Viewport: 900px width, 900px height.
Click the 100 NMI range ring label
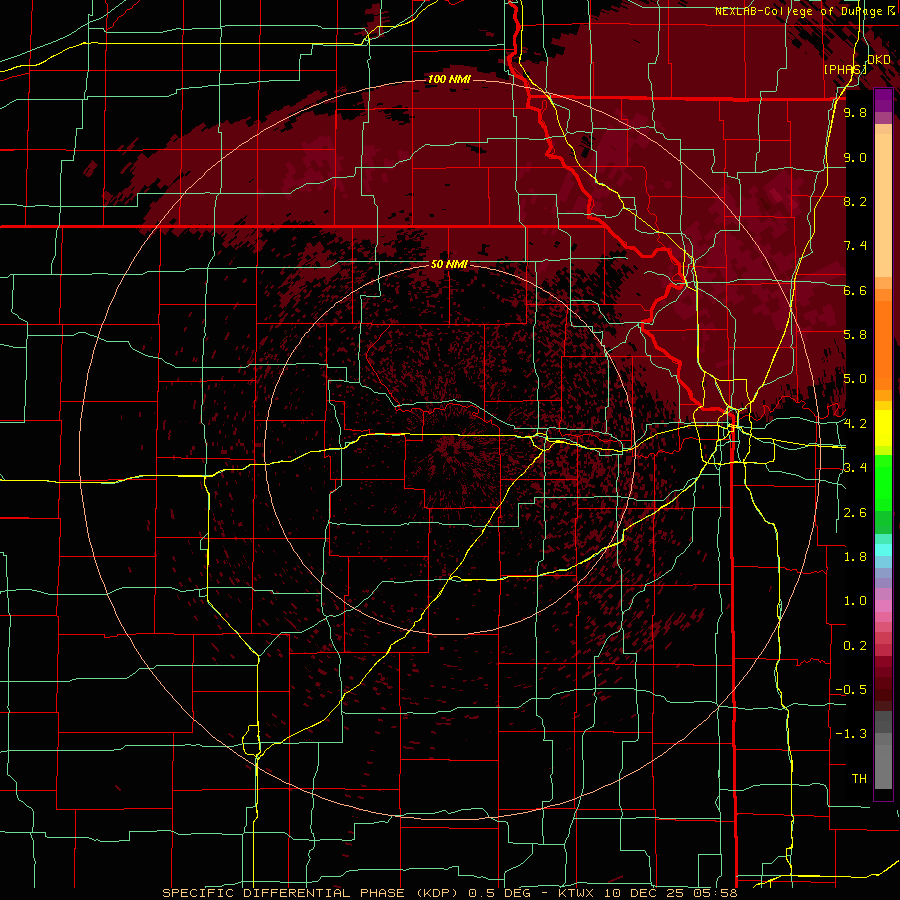pos(449,79)
